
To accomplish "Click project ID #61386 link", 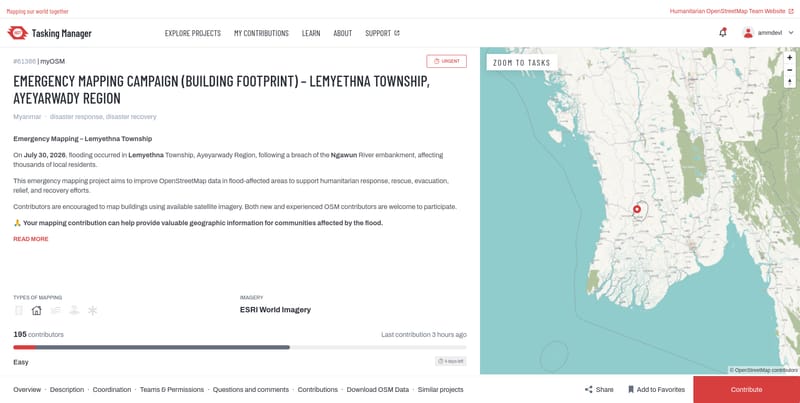I will coord(24,61).
